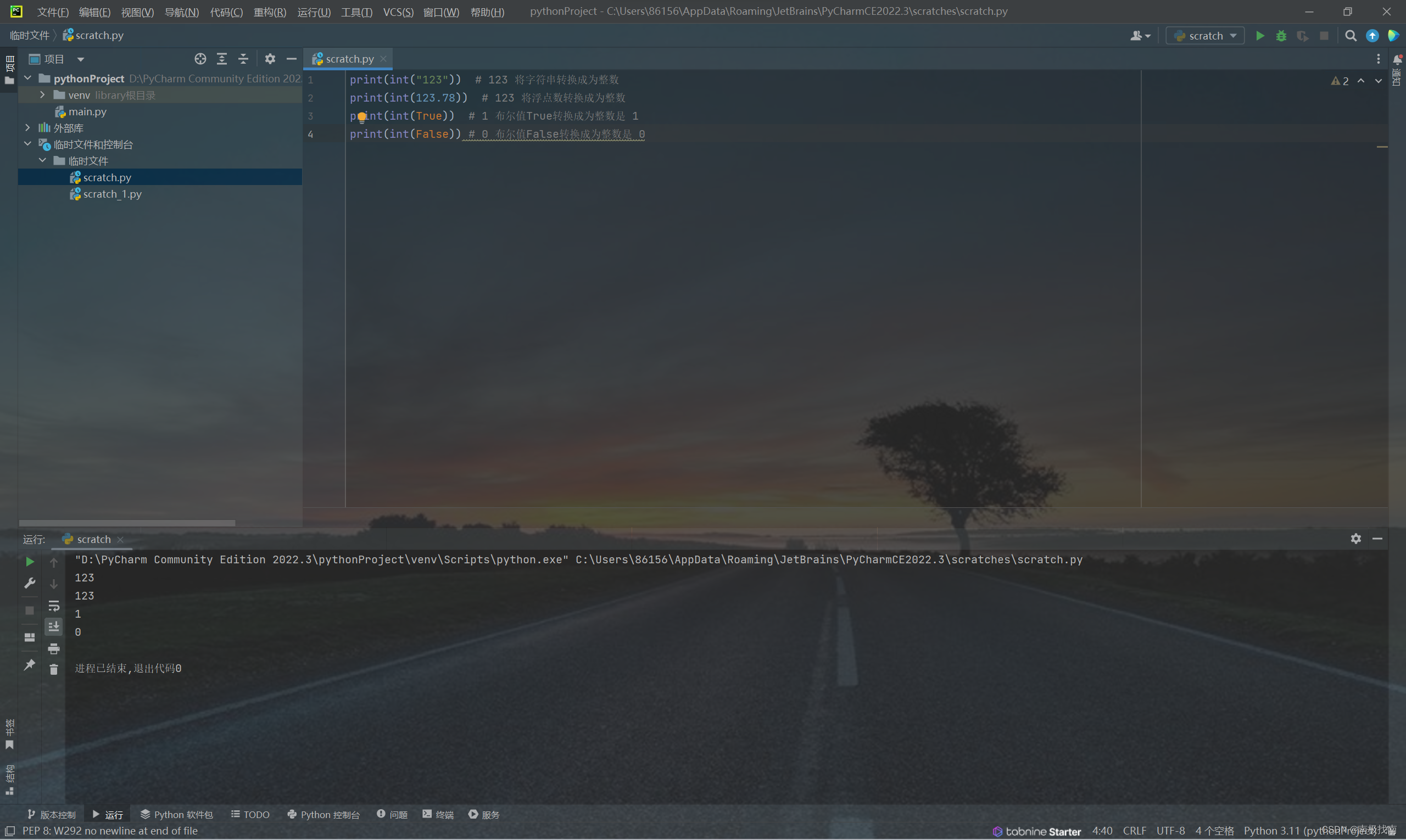Collapse the pythonProject root node
Image resolution: width=1406 pixels, height=840 pixels.
(28, 78)
